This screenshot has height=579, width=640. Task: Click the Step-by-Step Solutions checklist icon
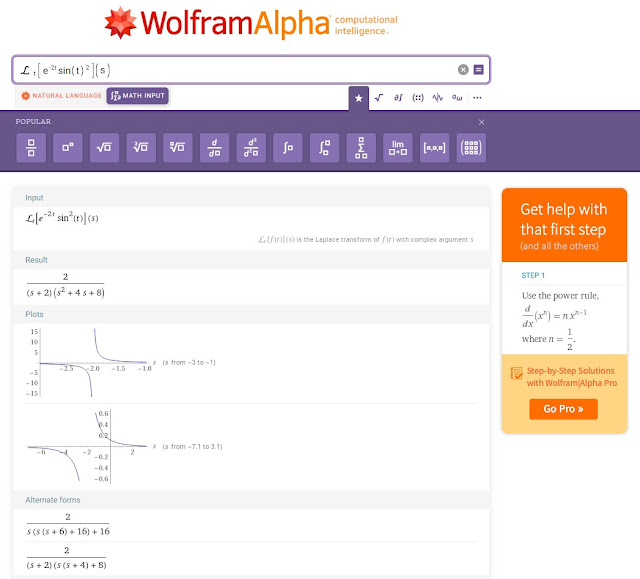click(516, 373)
